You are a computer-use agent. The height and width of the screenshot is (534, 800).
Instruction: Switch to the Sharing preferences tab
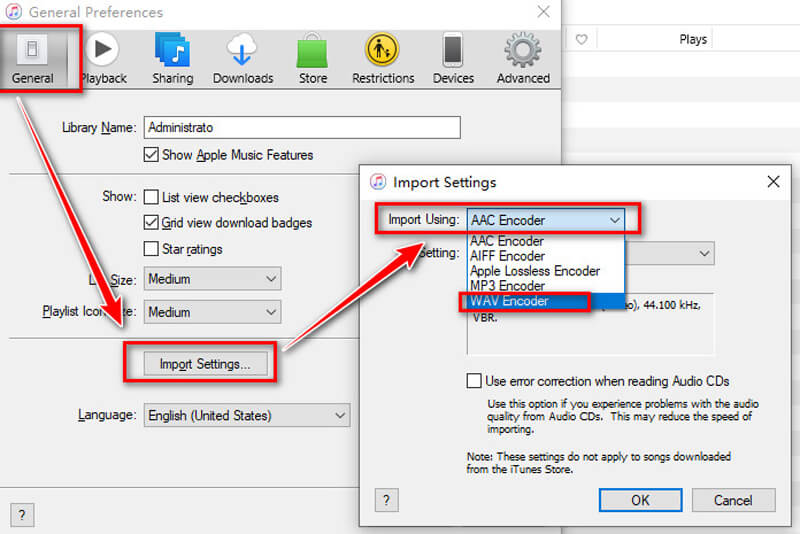click(x=172, y=60)
